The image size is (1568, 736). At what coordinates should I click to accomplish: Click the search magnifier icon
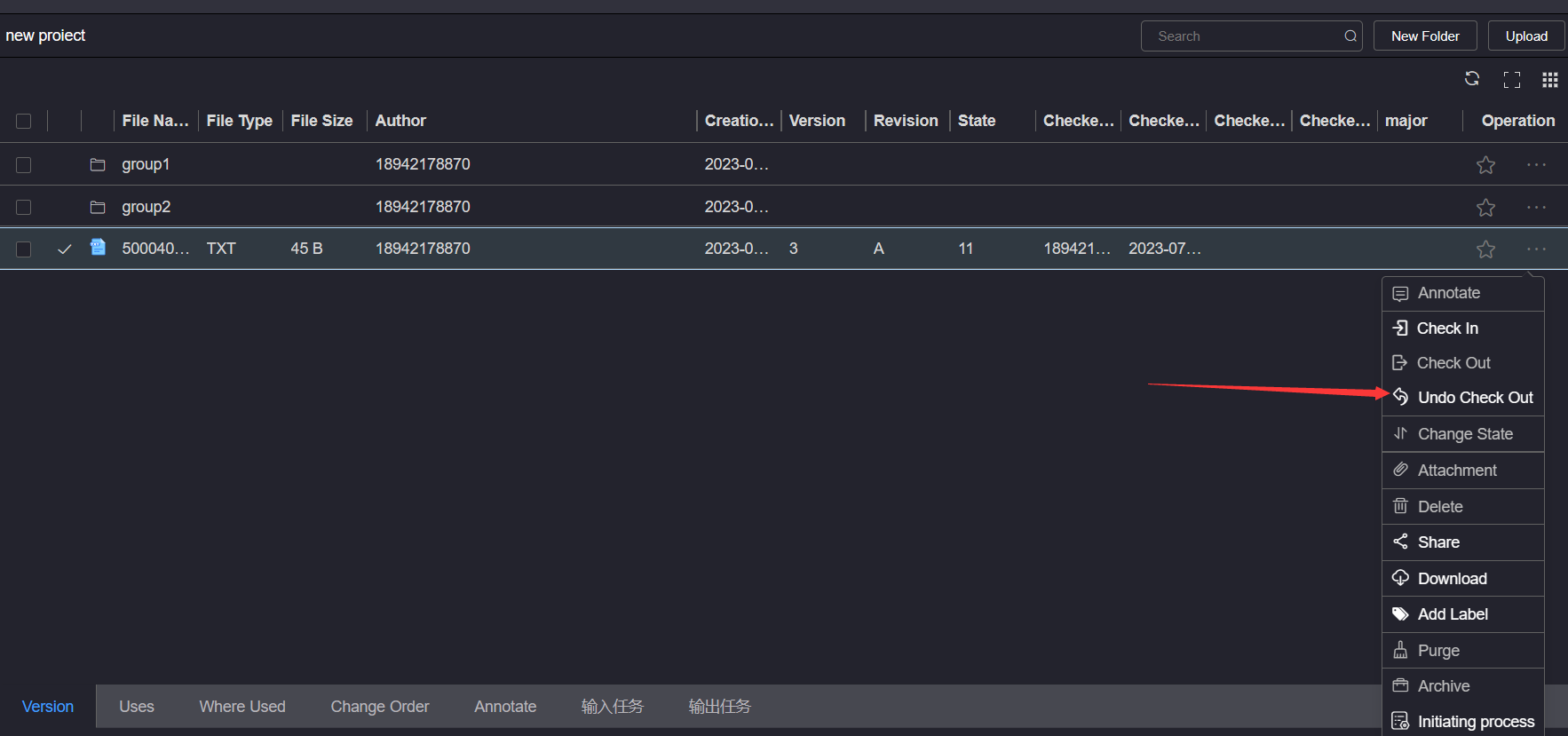coord(1350,36)
